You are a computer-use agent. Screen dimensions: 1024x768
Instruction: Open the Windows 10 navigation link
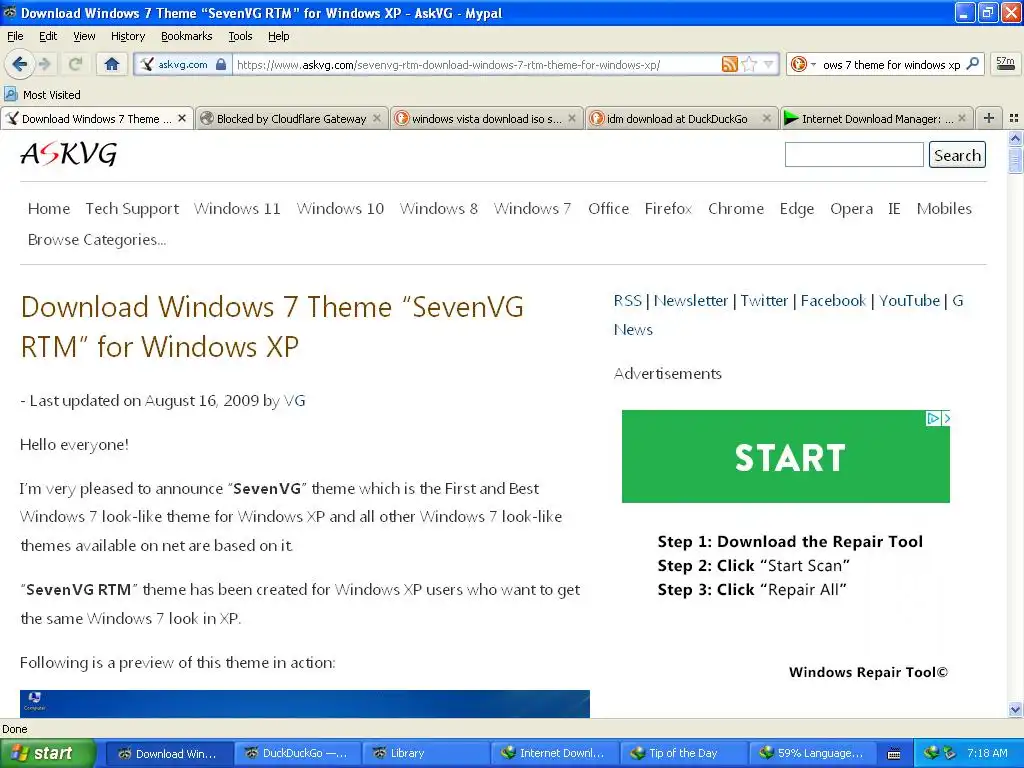(x=340, y=208)
